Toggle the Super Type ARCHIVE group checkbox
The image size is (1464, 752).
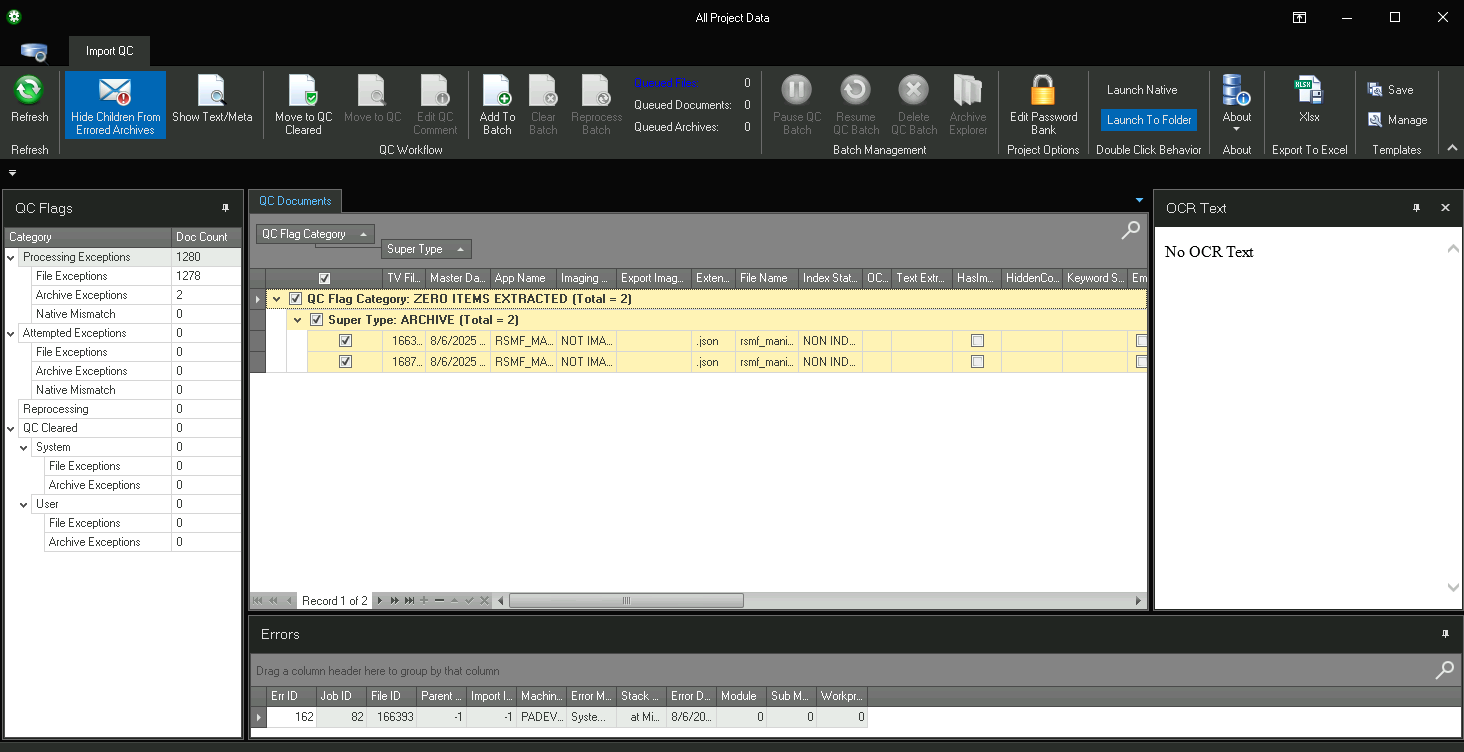(316, 320)
